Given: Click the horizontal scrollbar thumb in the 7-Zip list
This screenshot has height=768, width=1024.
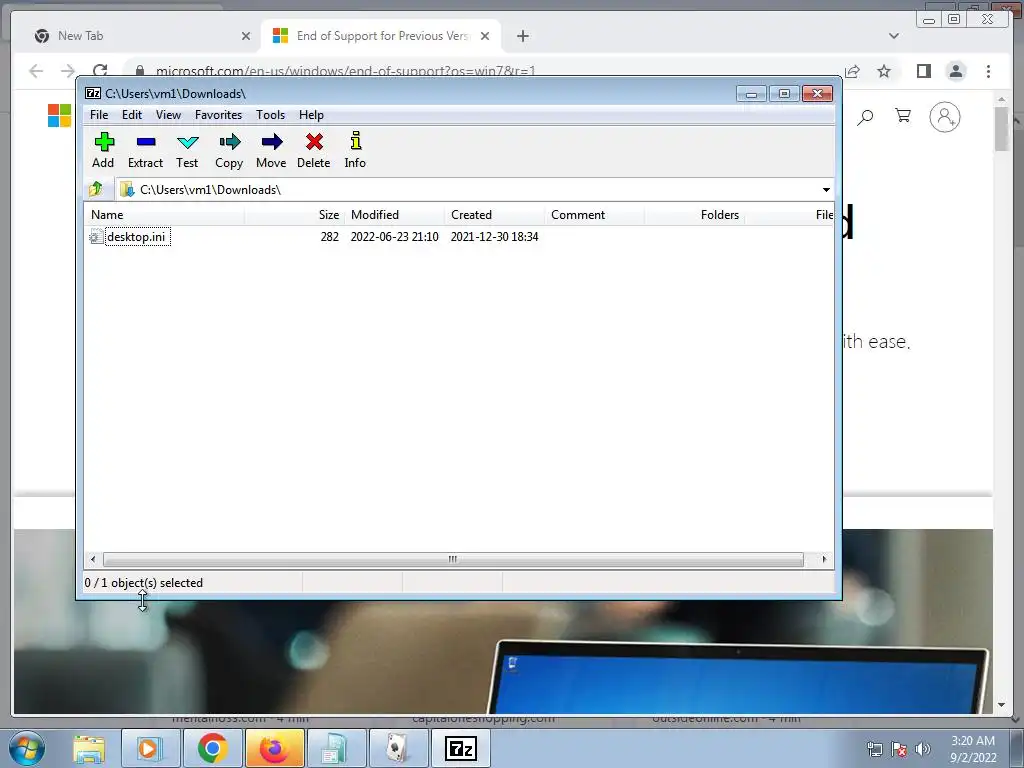Looking at the screenshot, I should (x=453, y=560).
